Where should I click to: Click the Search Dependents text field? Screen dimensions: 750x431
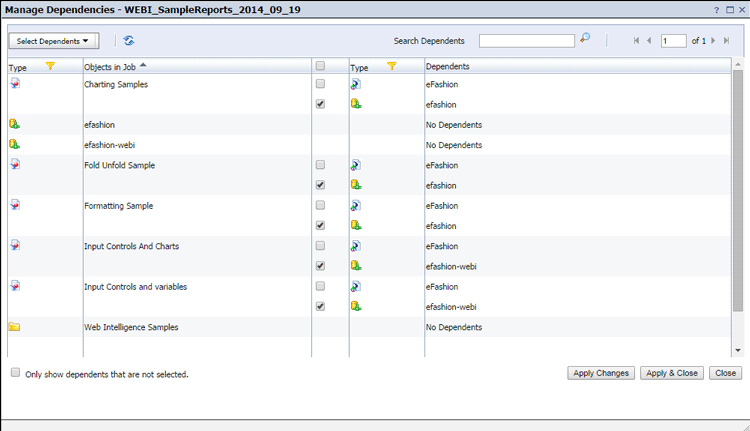coord(526,41)
